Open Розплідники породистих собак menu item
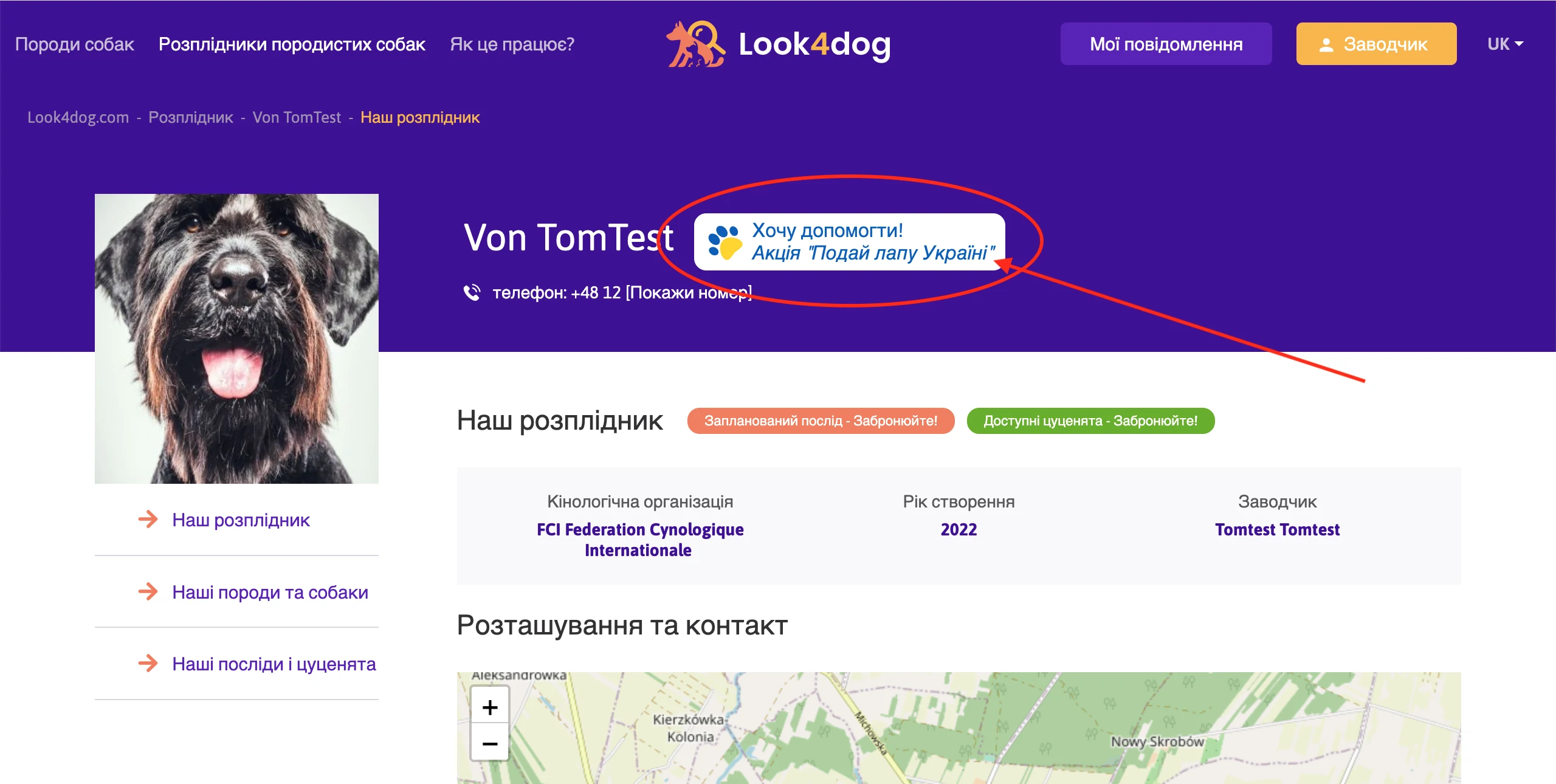Image resolution: width=1556 pixels, height=784 pixels. point(292,43)
